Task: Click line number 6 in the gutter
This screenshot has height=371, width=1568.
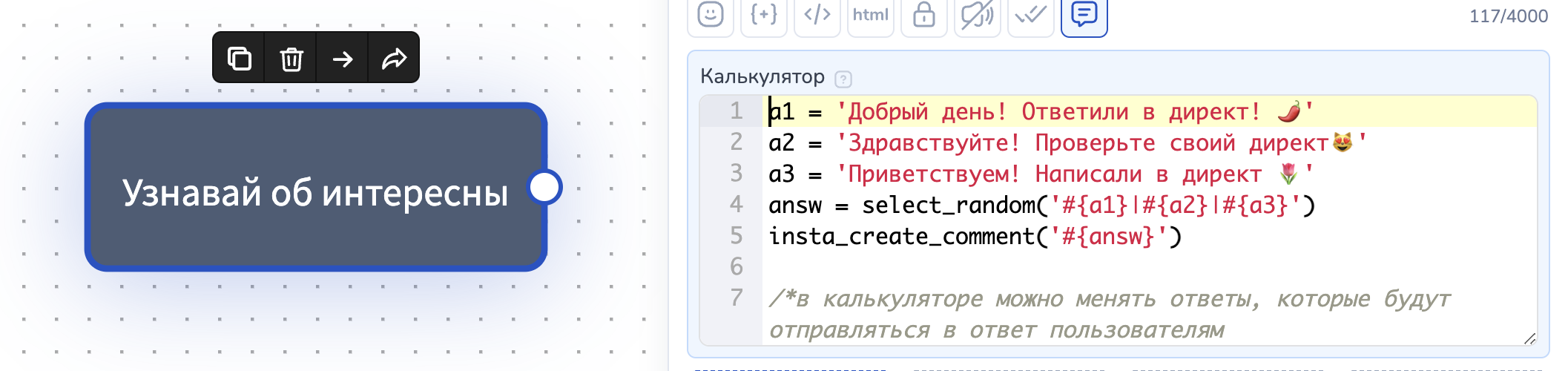Action: 736,266
